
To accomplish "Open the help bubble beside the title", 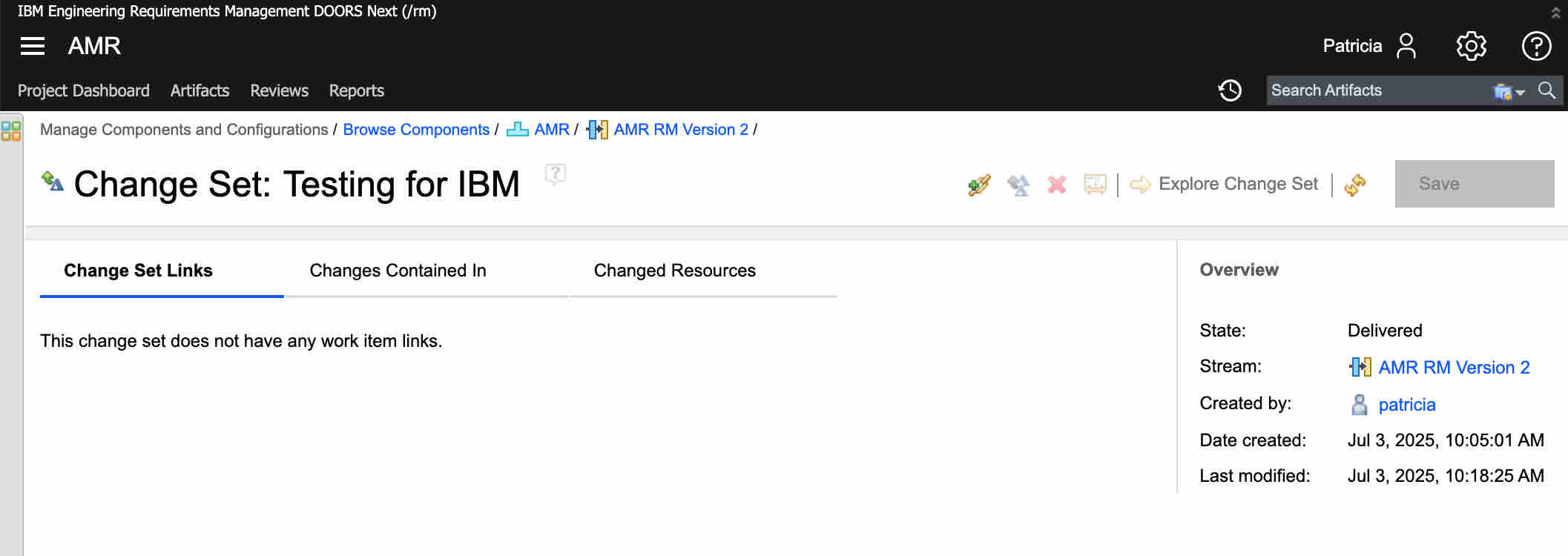I will (x=556, y=174).
